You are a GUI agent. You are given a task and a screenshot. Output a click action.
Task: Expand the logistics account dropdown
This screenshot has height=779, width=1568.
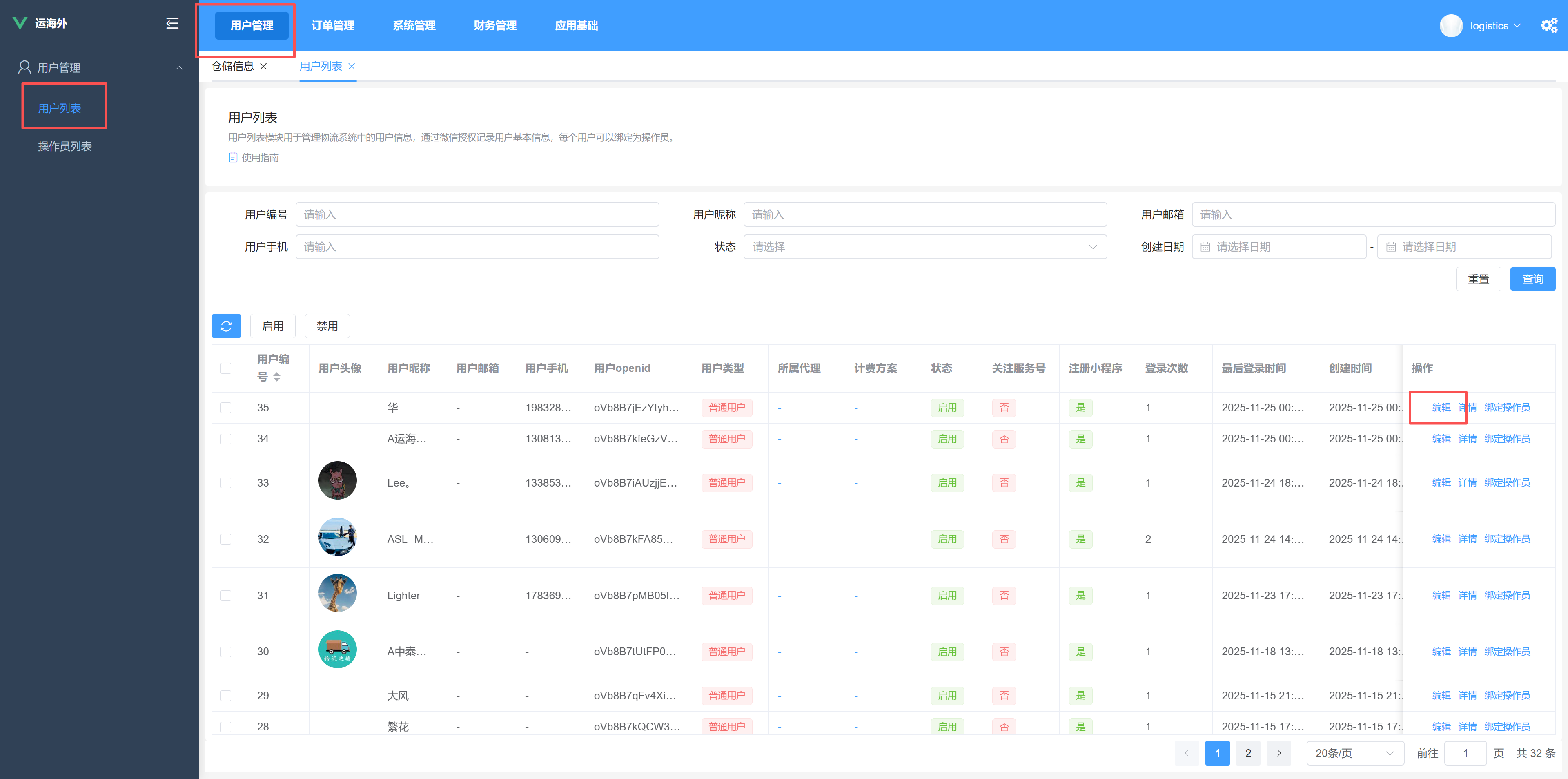tap(1495, 26)
